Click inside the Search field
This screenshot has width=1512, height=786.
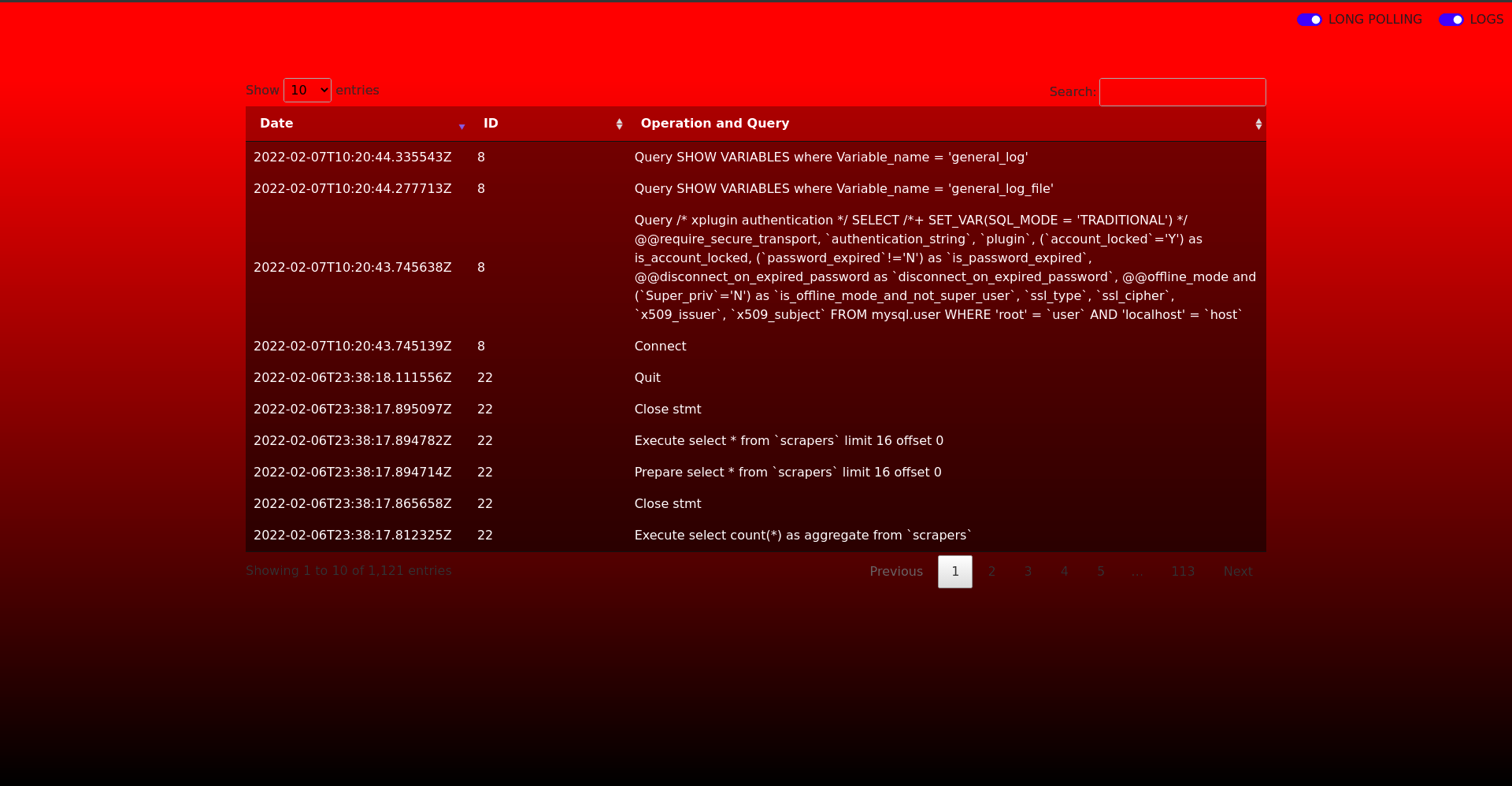(1182, 92)
